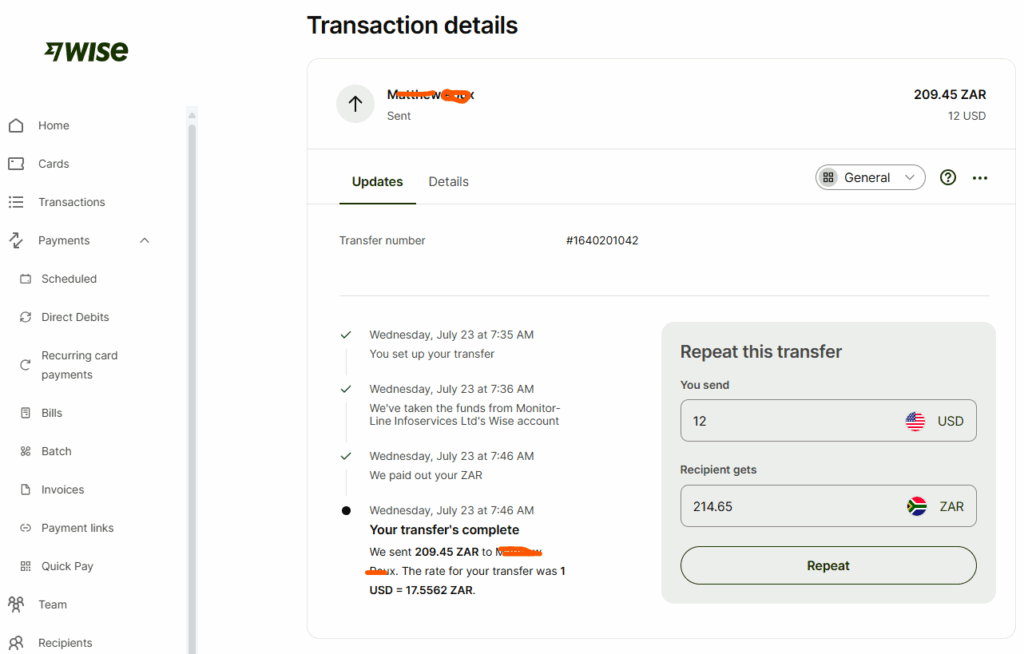
Task: Click the help question mark icon
Action: click(x=948, y=178)
